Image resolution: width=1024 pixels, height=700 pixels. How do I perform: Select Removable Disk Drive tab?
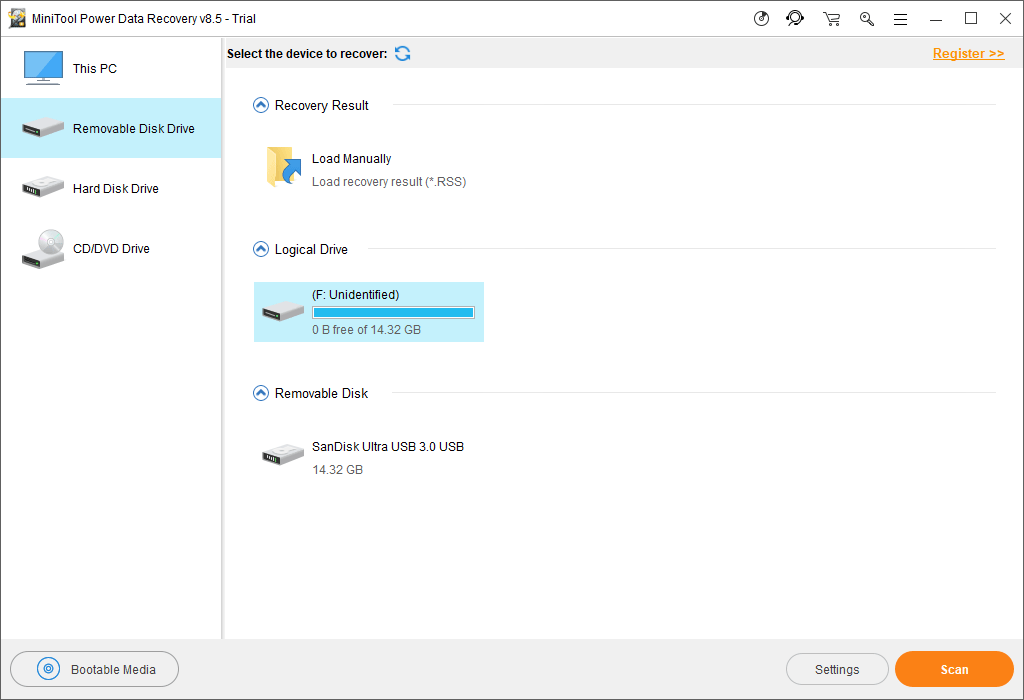coord(111,128)
